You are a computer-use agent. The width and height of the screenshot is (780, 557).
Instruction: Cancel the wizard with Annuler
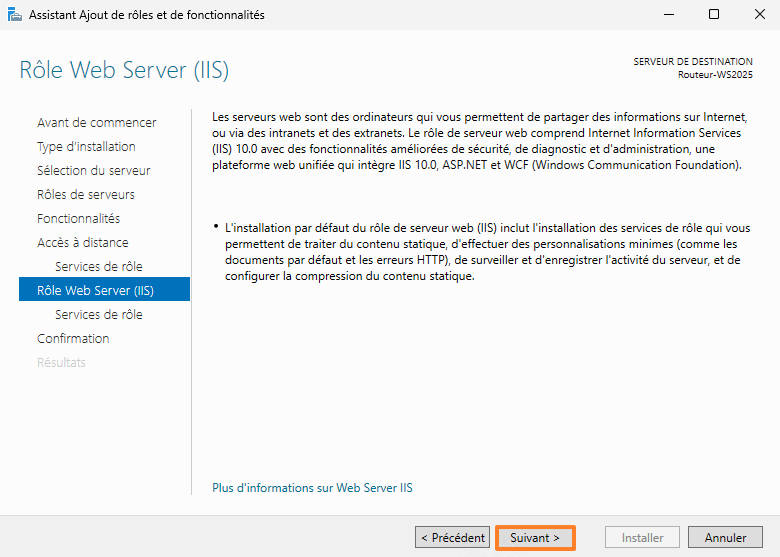(x=725, y=538)
